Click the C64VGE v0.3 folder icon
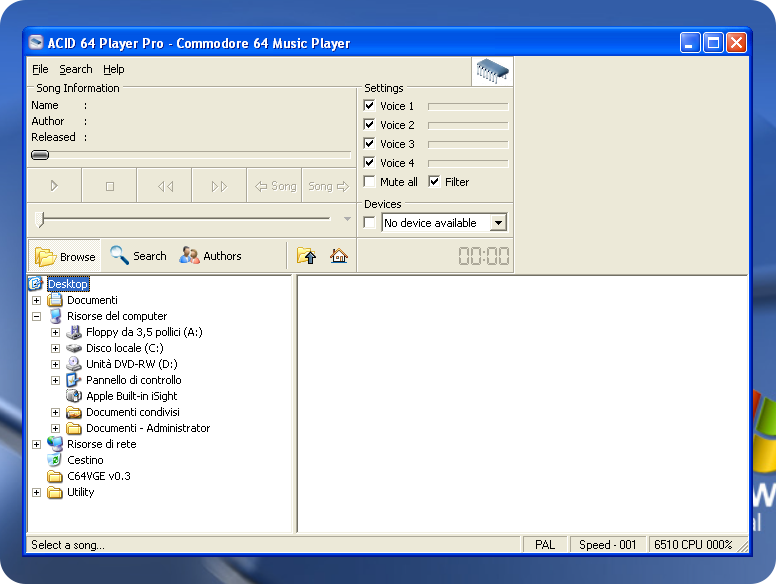Viewport: 776px width, 584px height. point(55,476)
